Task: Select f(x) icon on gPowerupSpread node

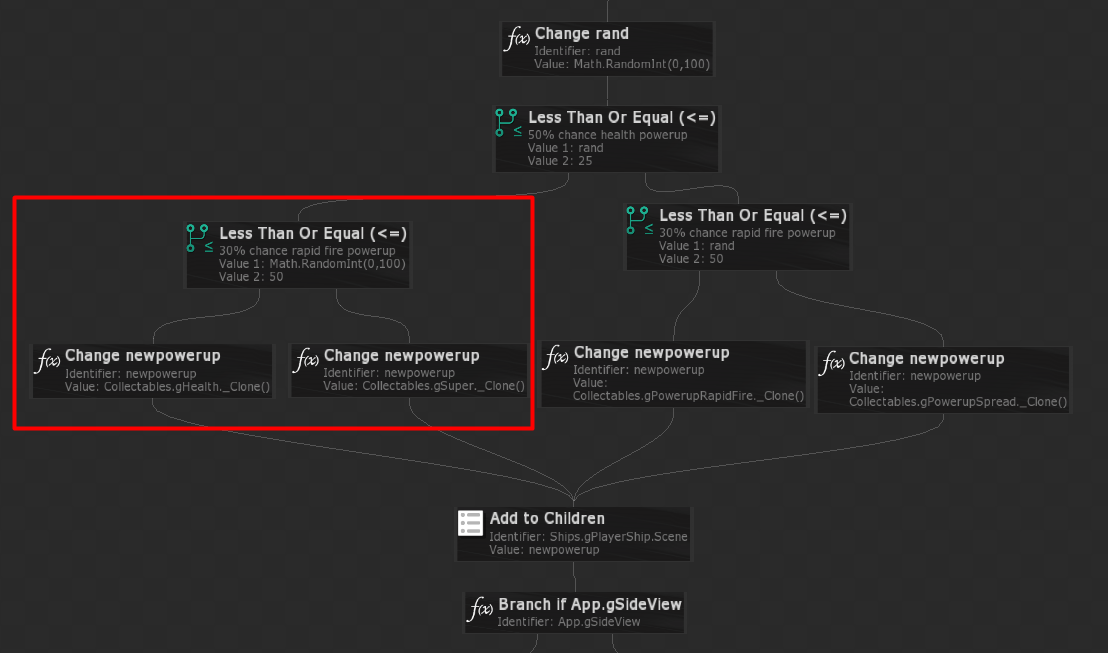Action: (832, 363)
